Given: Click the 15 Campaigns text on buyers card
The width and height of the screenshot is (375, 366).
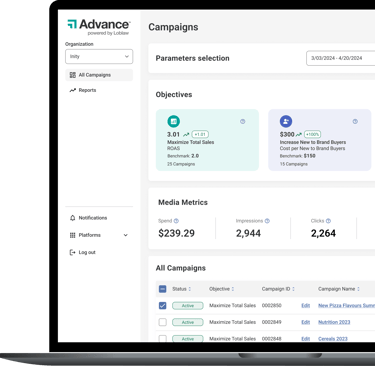Looking at the screenshot, I should pyautogui.click(x=294, y=164).
